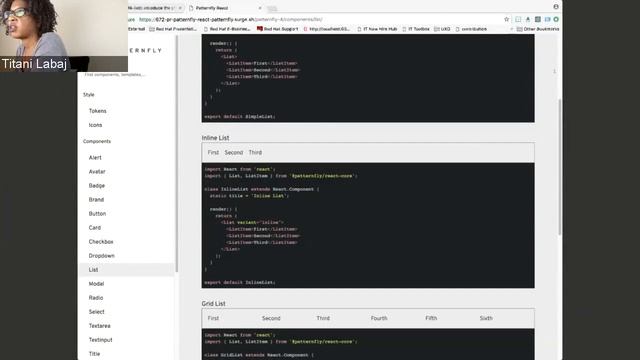Open the Red Hat Presentations bookmark folder
This screenshot has width=640, height=360.
click(173, 29)
